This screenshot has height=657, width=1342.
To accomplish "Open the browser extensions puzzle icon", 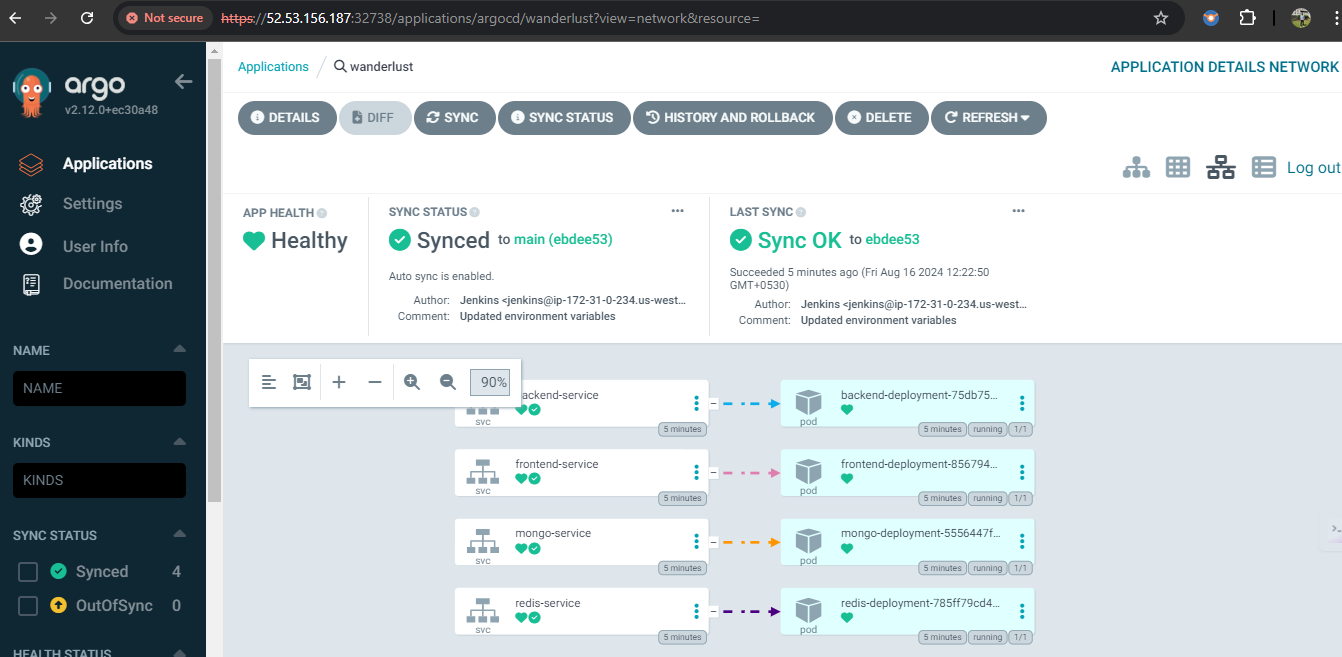I will [1247, 18].
